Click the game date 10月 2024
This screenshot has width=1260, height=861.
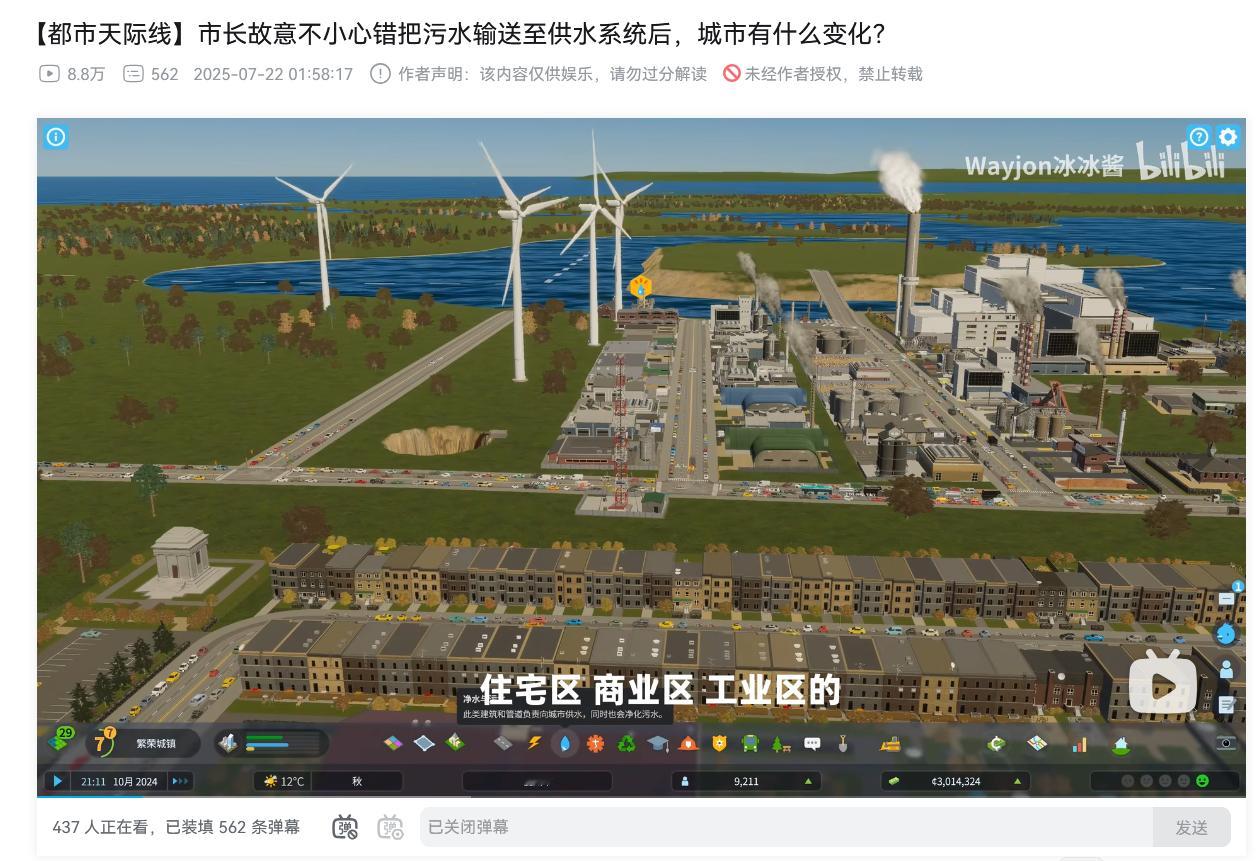pyautogui.click(x=134, y=781)
